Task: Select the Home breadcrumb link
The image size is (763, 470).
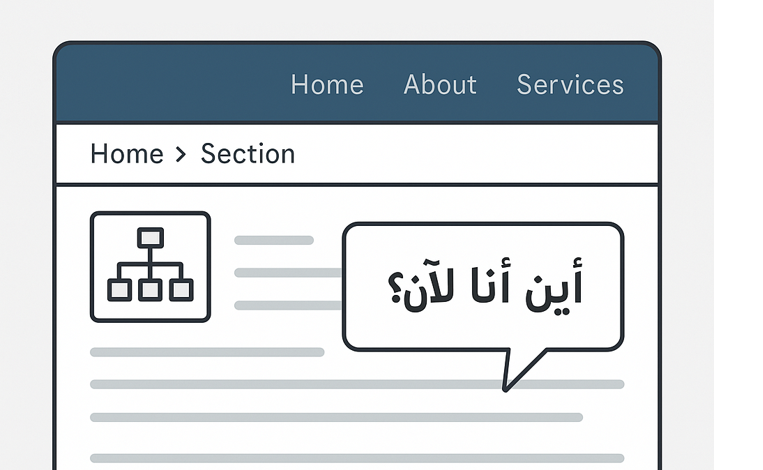Action: point(126,154)
